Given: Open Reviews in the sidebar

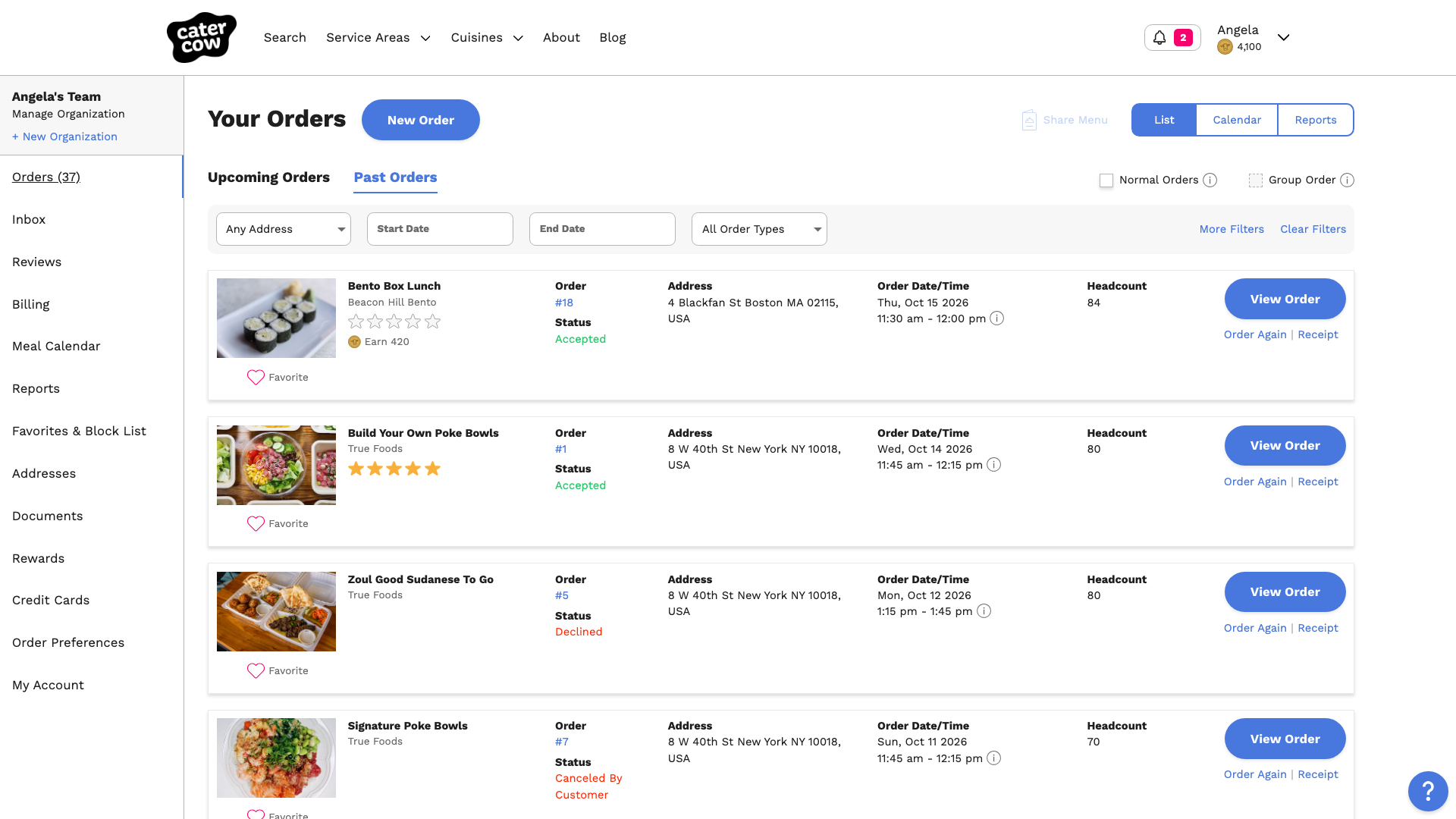Looking at the screenshot, I should click(36, 262).
